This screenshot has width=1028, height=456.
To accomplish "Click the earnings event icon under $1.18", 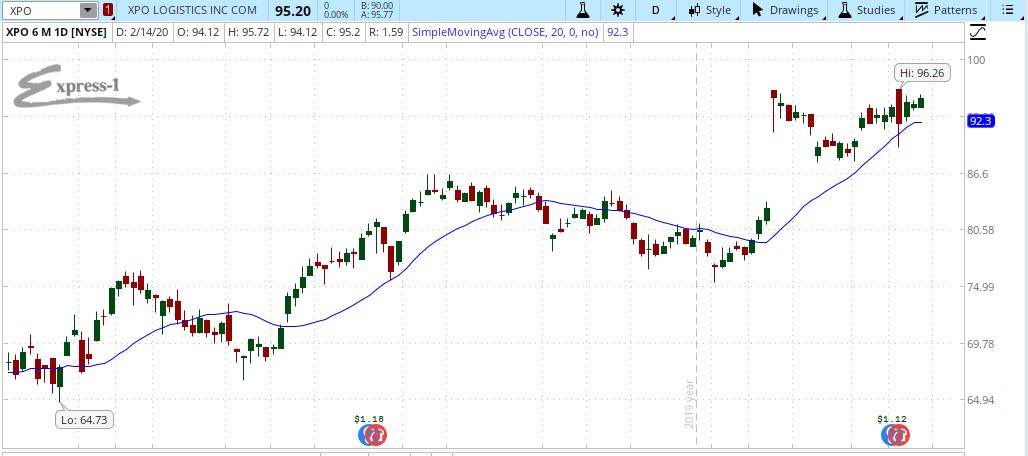I will [x=372, y=434].
